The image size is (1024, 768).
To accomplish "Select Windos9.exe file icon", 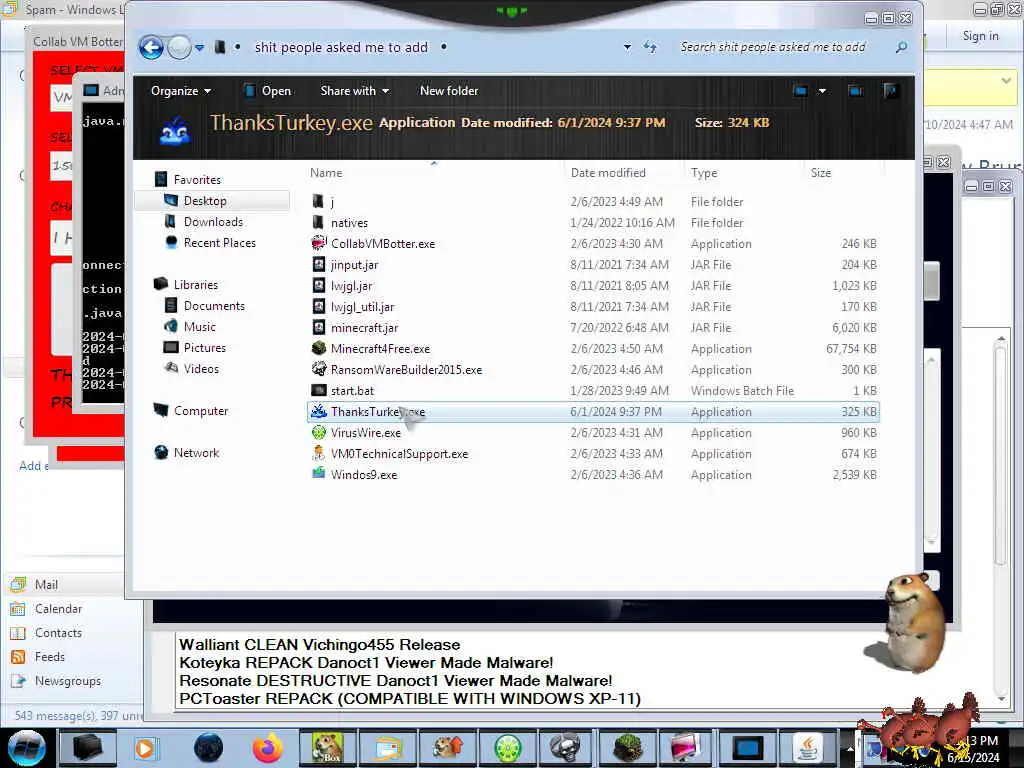I will tap(319, 474).
